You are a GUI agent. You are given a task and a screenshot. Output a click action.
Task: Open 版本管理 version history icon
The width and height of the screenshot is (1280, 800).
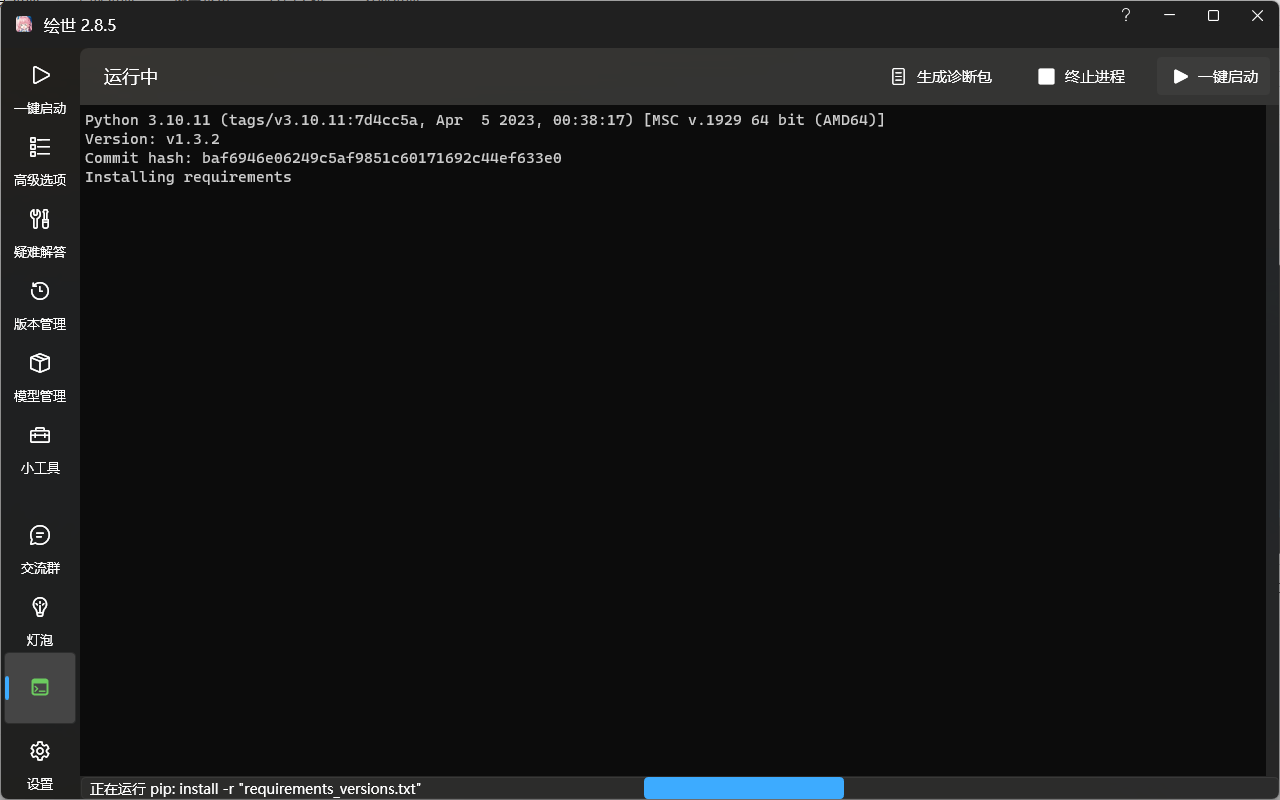click(40, 292)
